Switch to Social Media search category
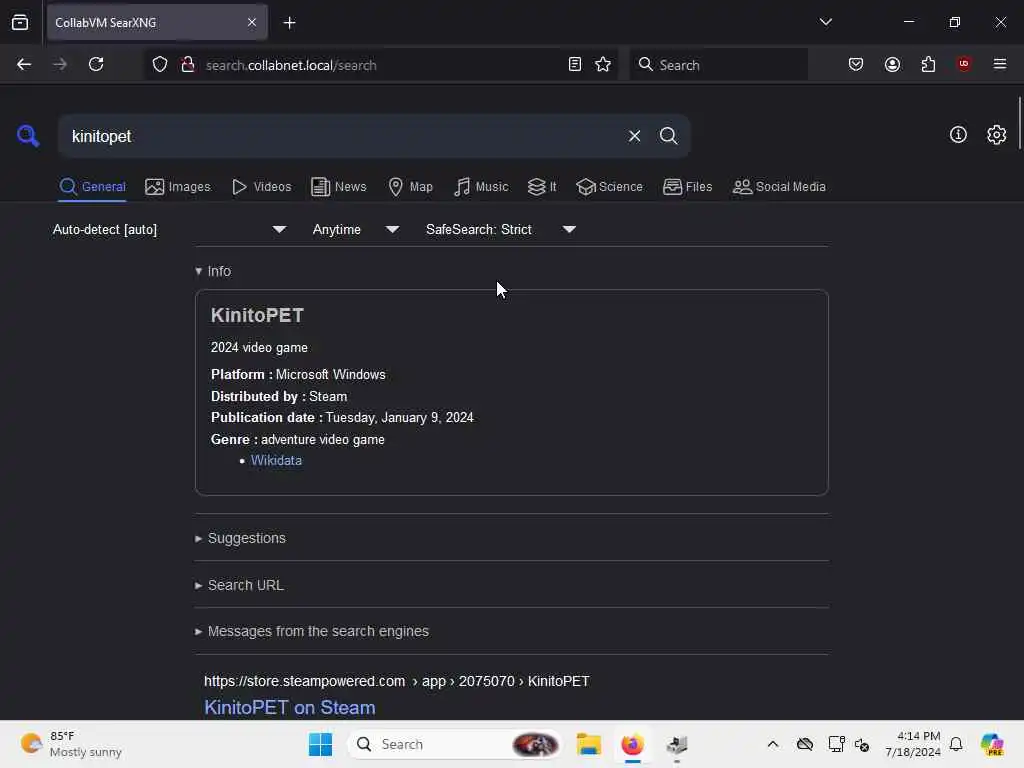Viewport: 1024px width, 768px height. coord(779,187)
